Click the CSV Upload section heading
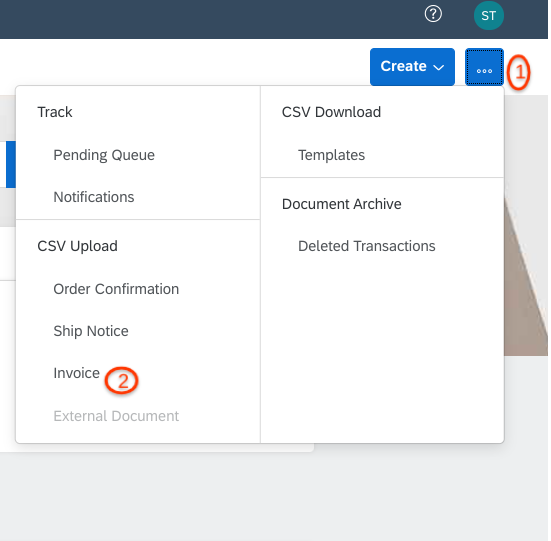551x541 pixels. (x=77, y=246)
